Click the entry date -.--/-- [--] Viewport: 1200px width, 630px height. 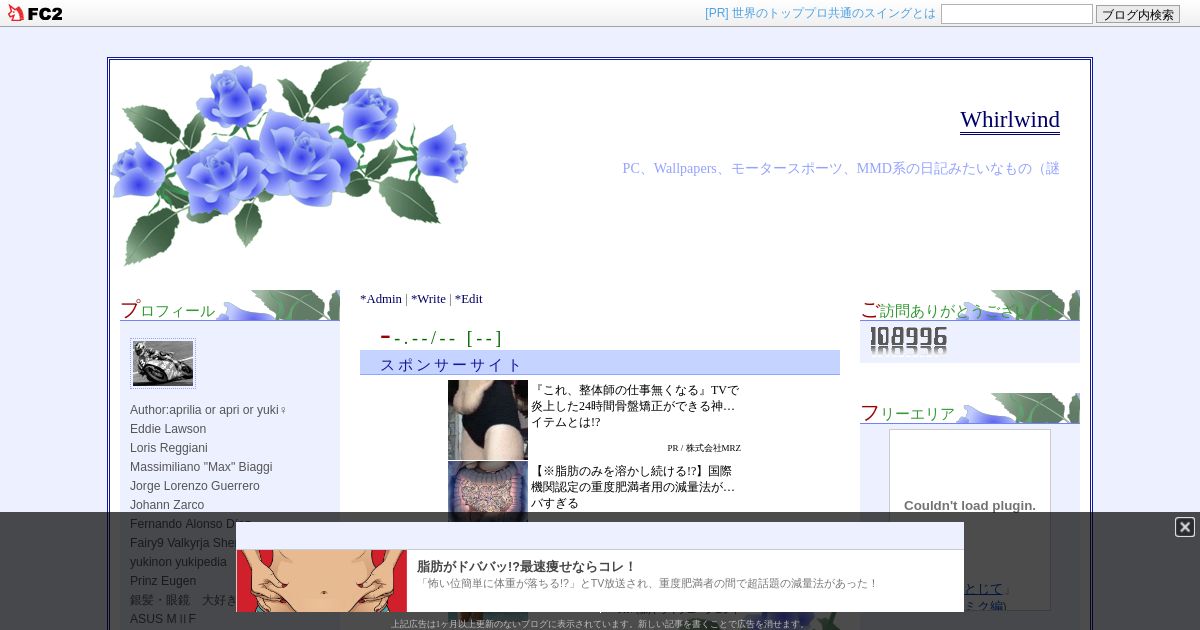click(x=441, y=338)
